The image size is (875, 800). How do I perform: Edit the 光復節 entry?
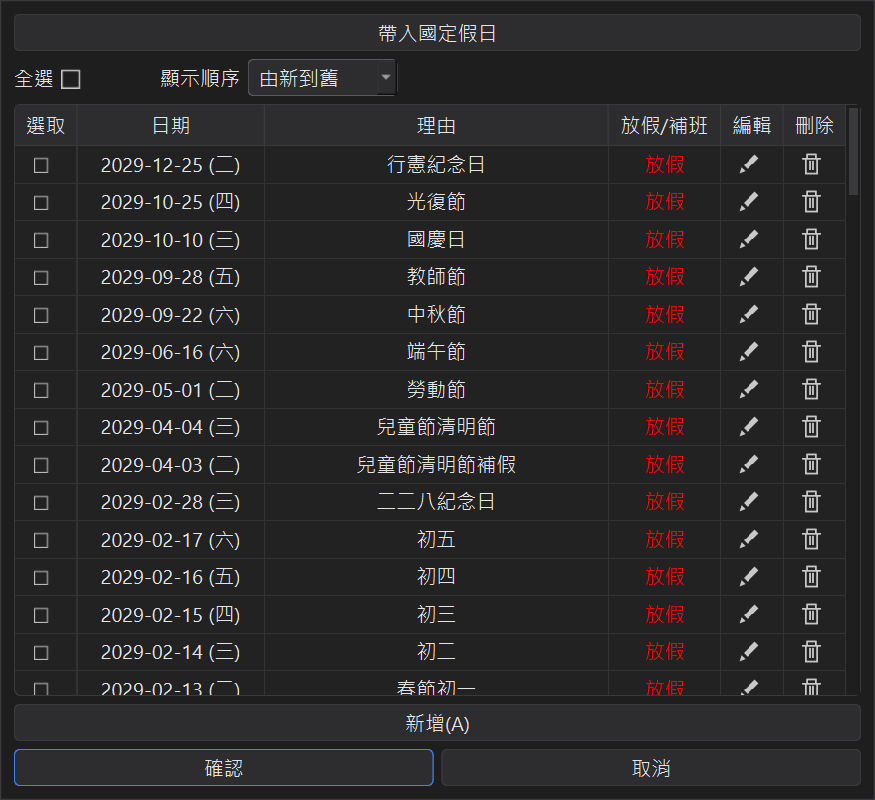click(749, 202)
